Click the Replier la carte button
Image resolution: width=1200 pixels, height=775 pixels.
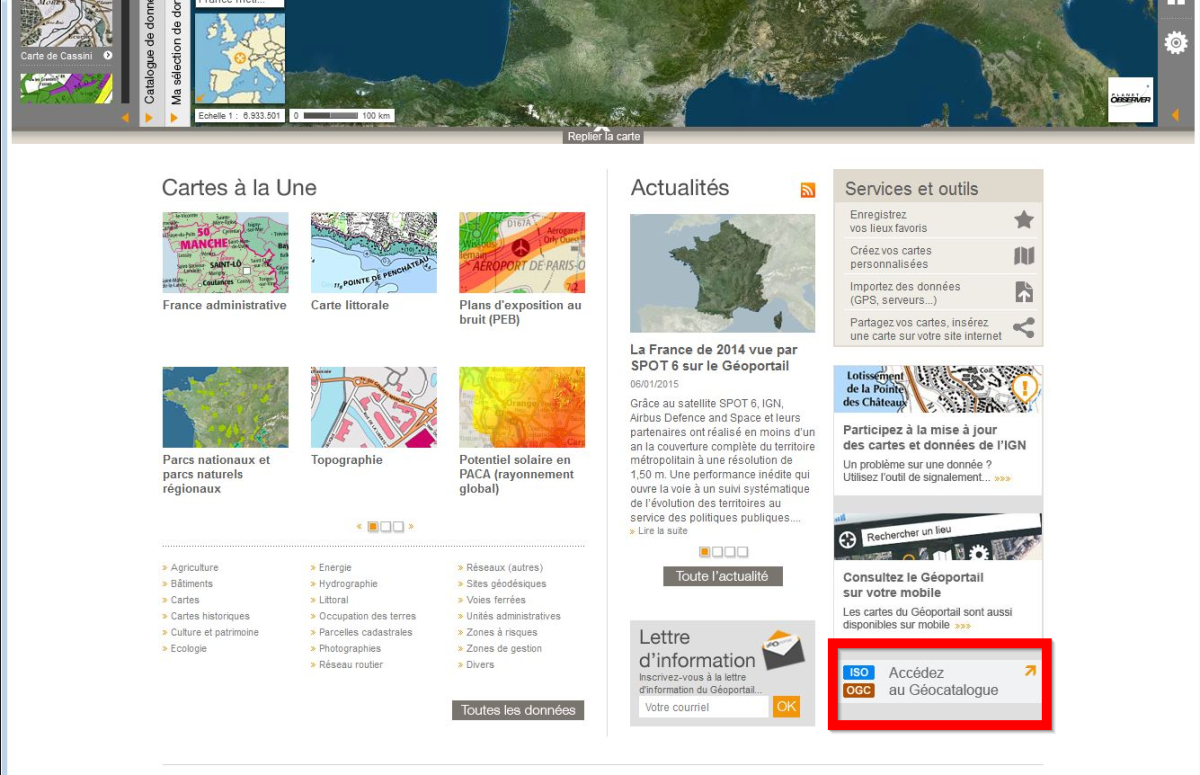tap(604, 137)
